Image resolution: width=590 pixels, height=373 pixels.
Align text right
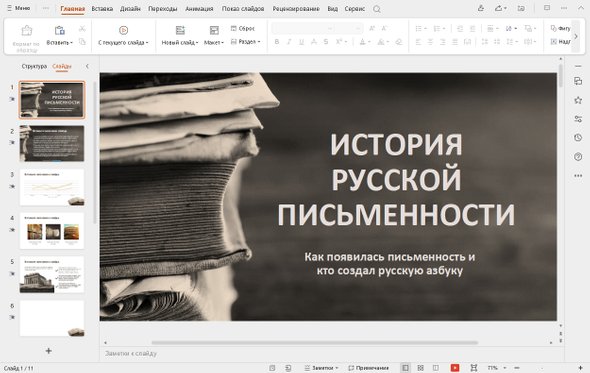click(443, 42)
